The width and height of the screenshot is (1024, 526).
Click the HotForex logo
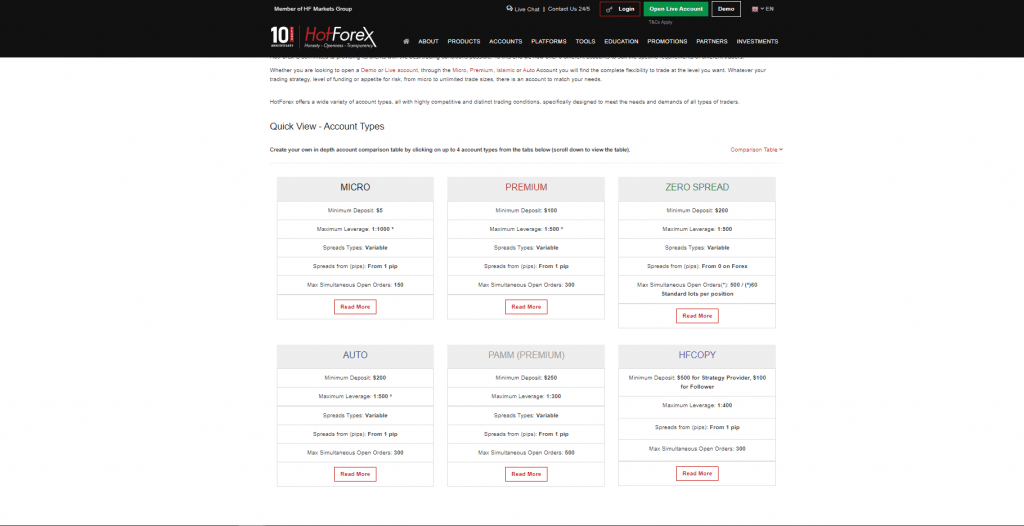pos(340,38)
